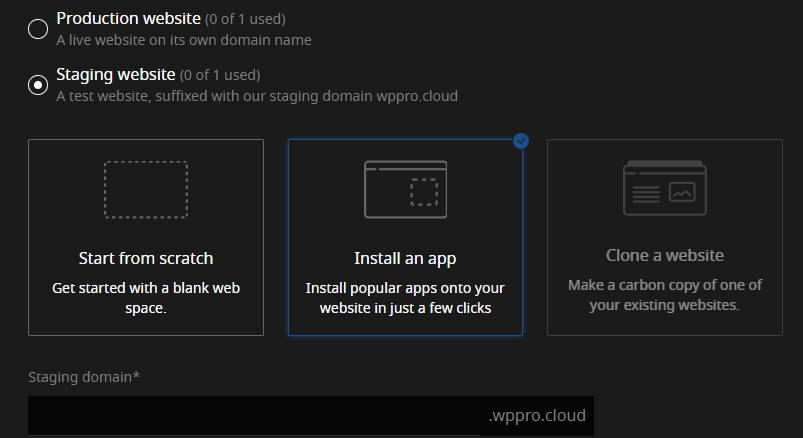The height and width of the screenshot is (438, 803).
Task: Click the dashed rectangle blank space icon
Action: pos(146,188)
